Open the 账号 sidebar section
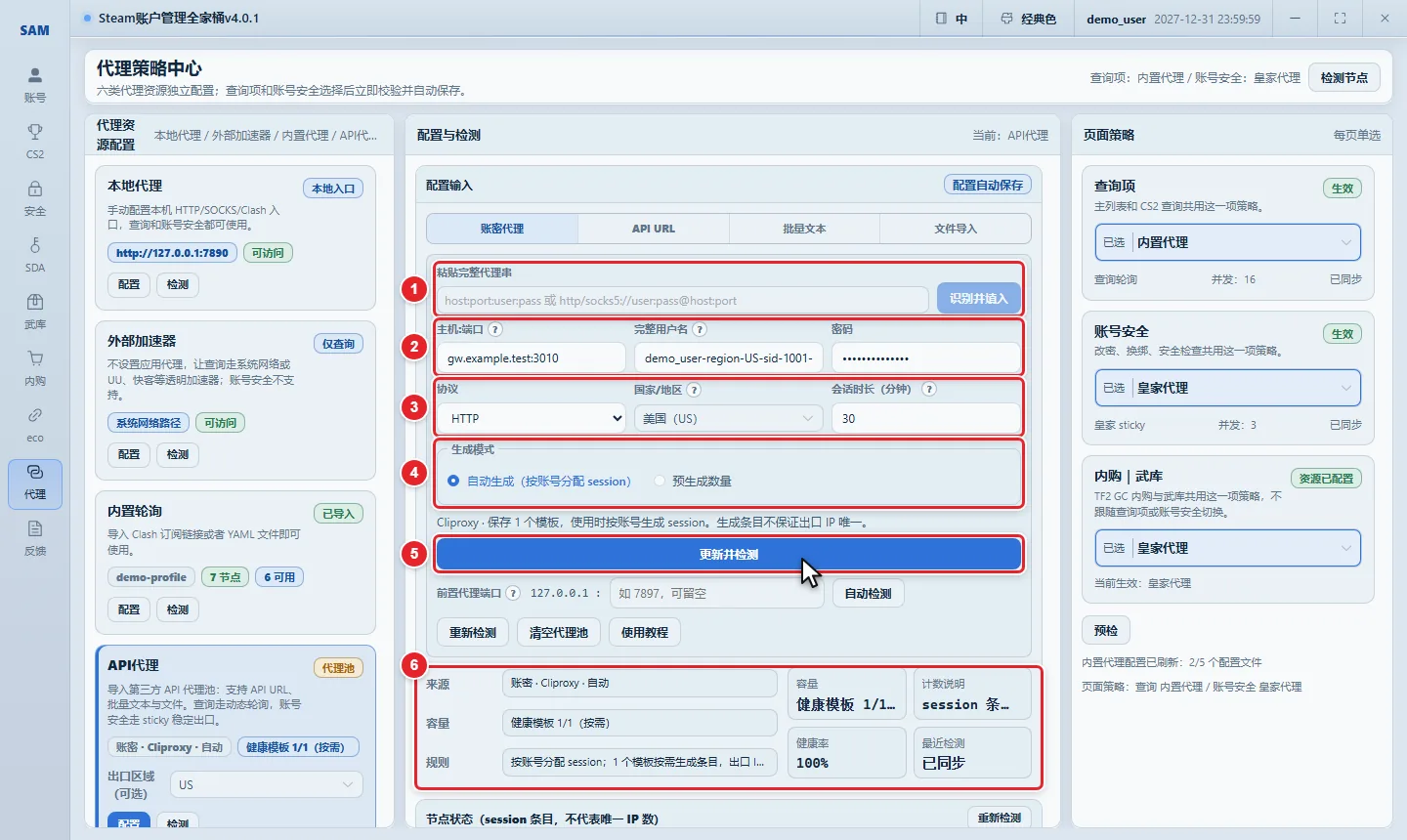The image size is (1407, 840). coord(35,85)
